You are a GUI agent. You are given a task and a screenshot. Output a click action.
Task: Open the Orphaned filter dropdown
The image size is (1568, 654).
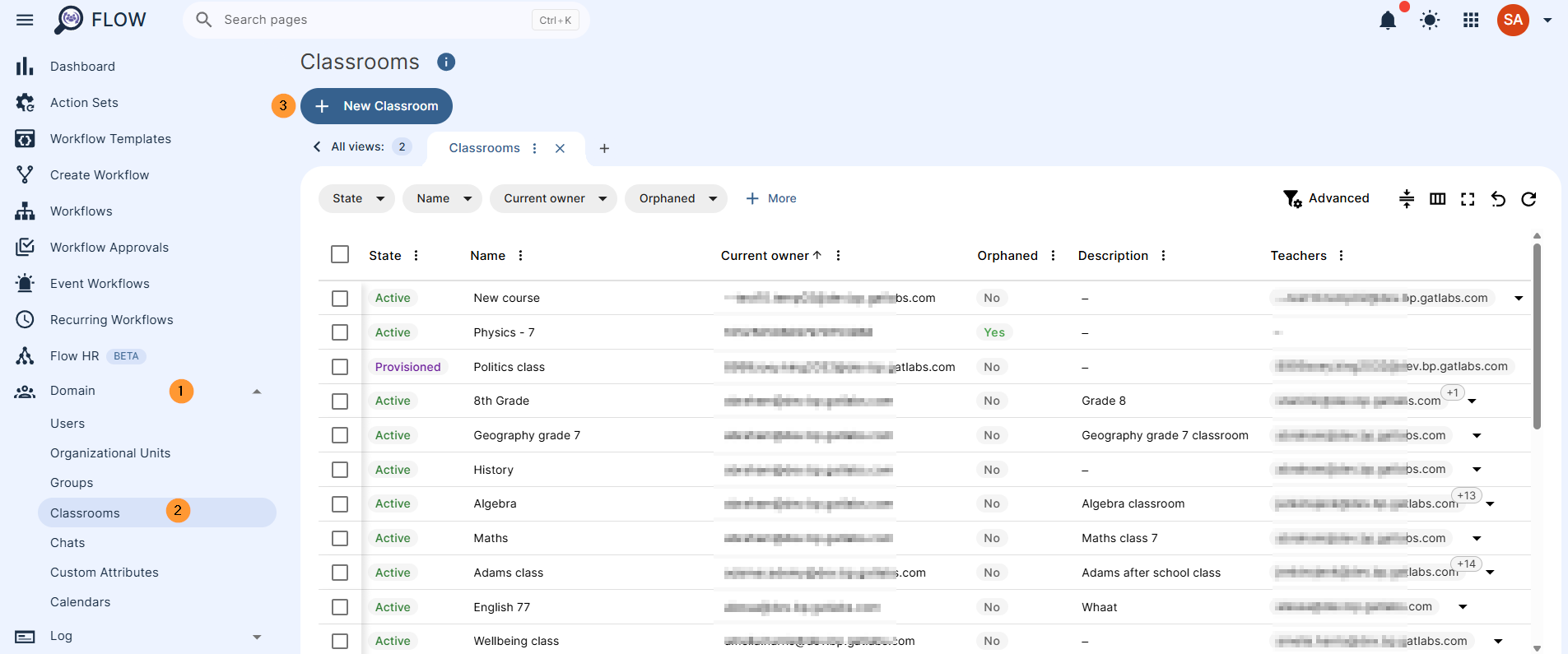[x=676, y=198]
